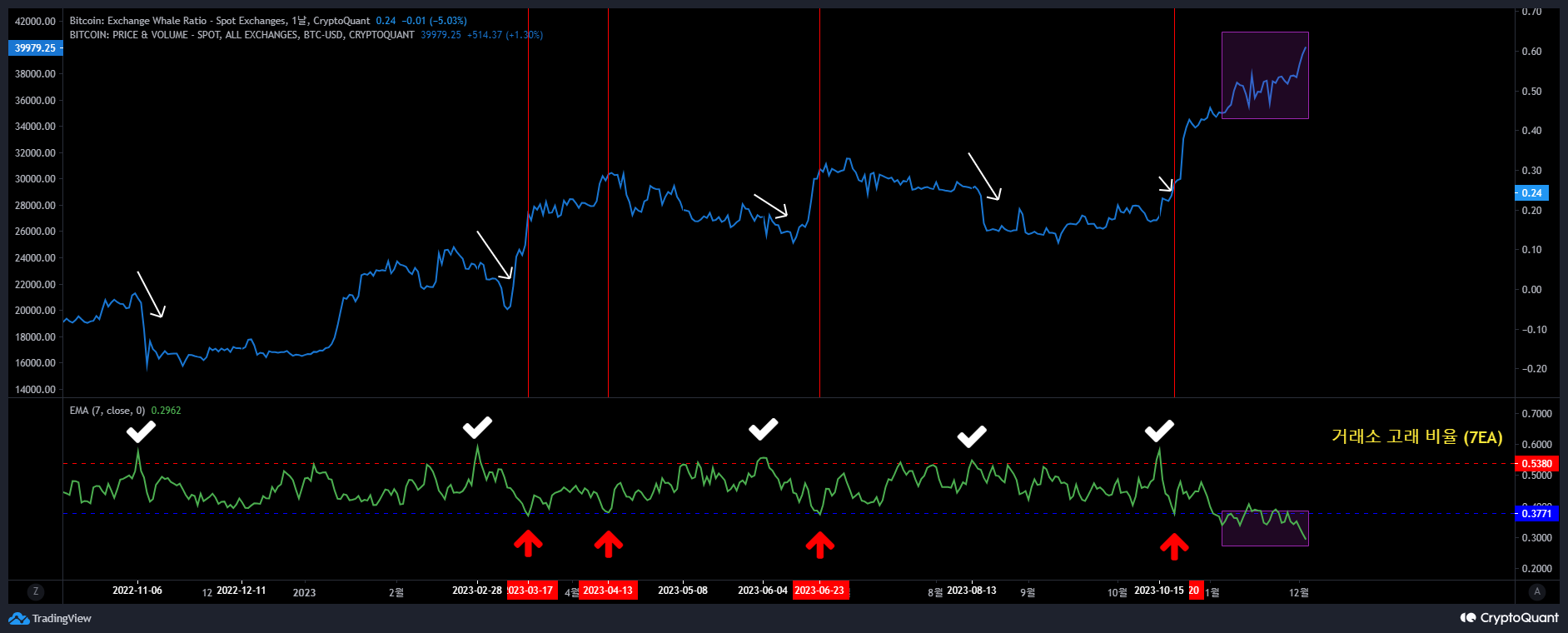Viewport: 1568px width, 633px height.
Task: Click the white checkmark above the 2022-11-06 peak
Action: click(141, 431)
